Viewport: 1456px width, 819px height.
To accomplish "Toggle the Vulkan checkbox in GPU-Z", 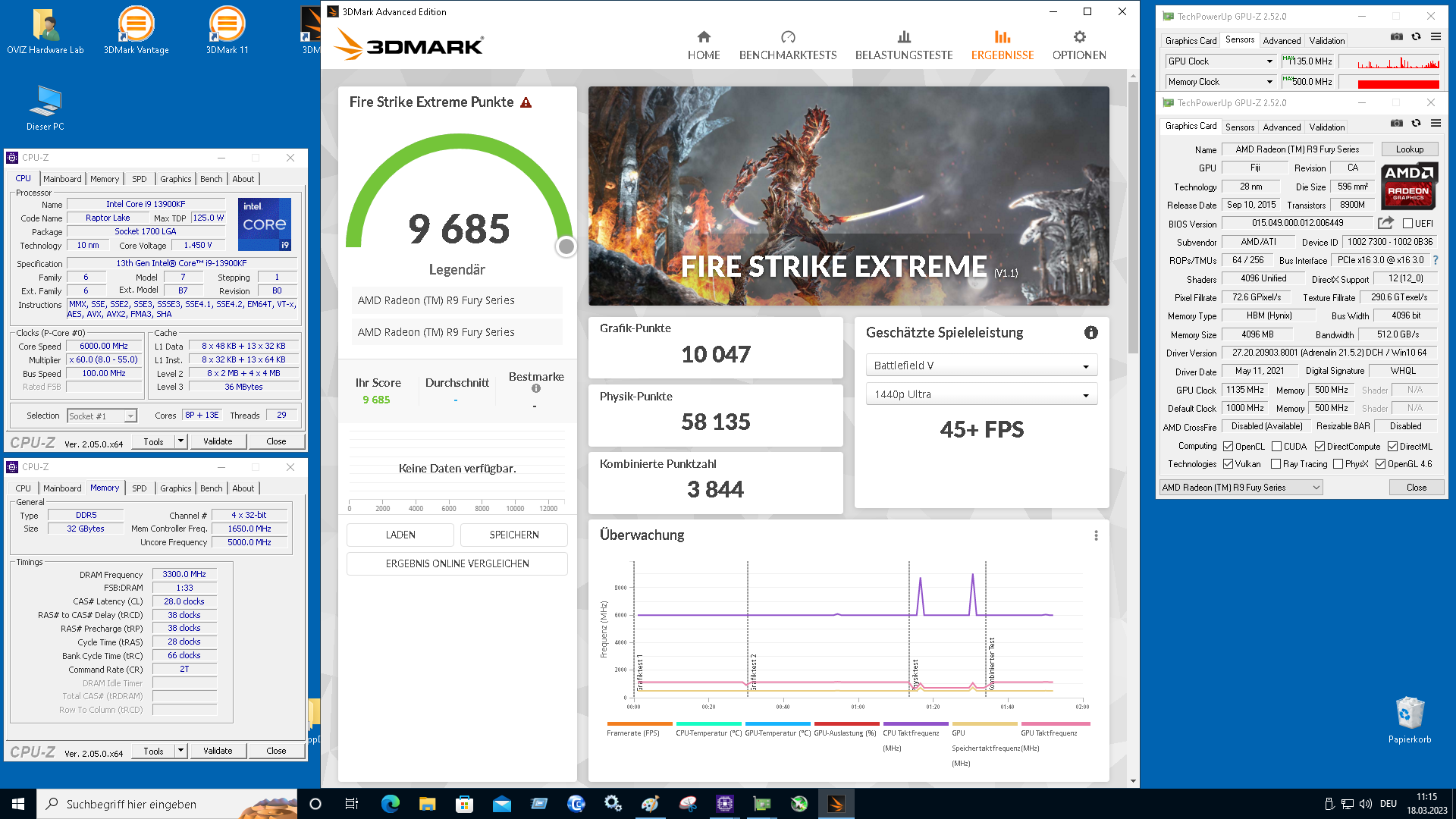I will pos(1228,464).
